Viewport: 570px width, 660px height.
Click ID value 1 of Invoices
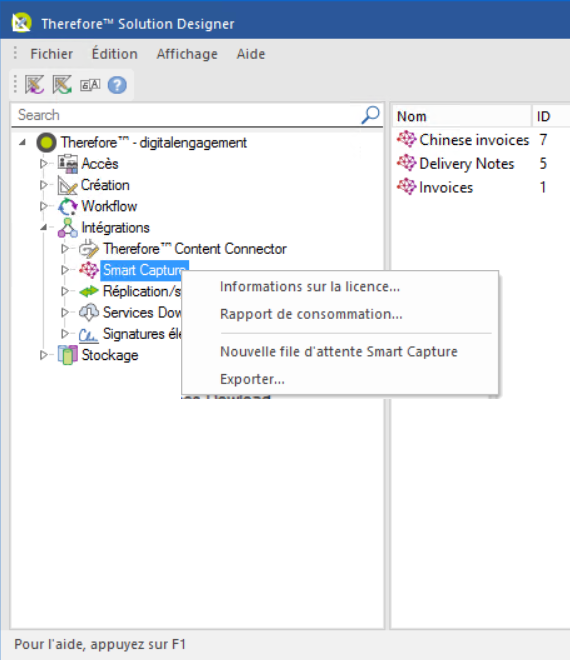[x=543, y=187]
